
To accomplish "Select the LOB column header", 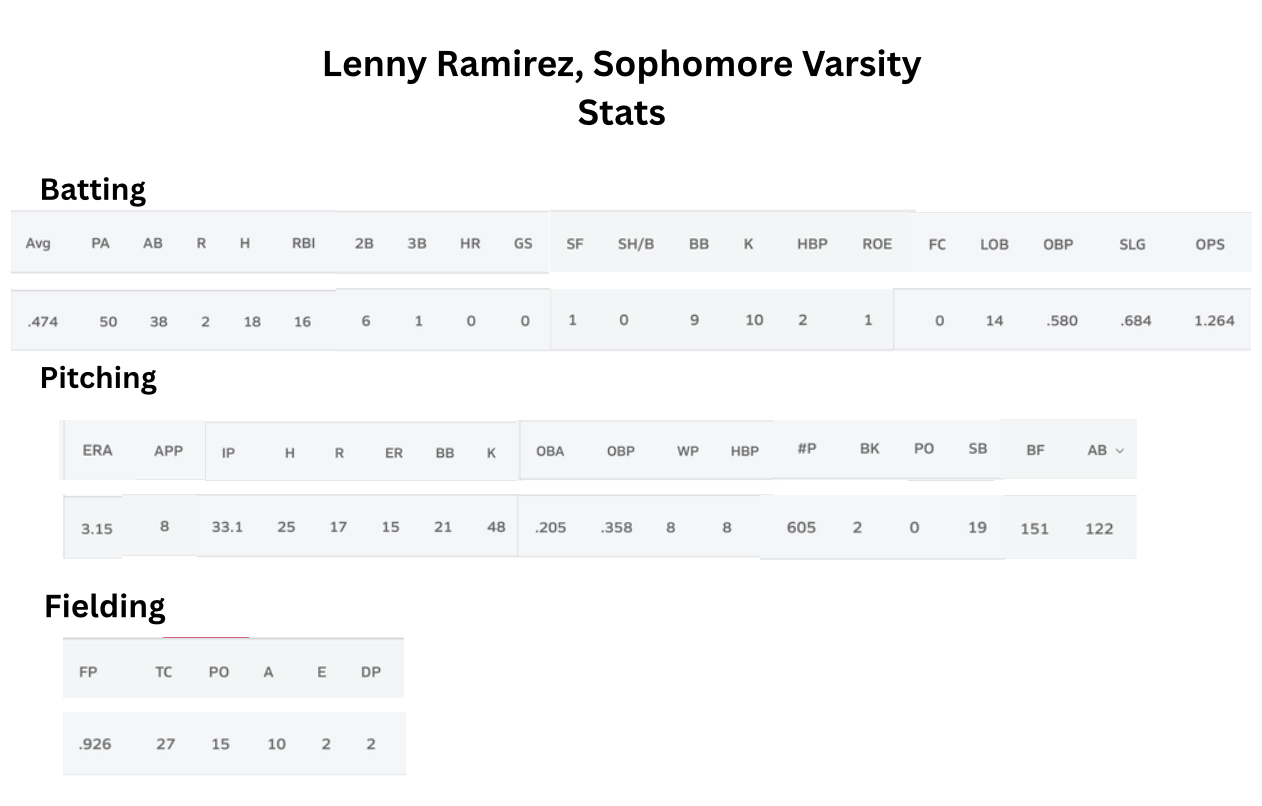I will (994, 244).
